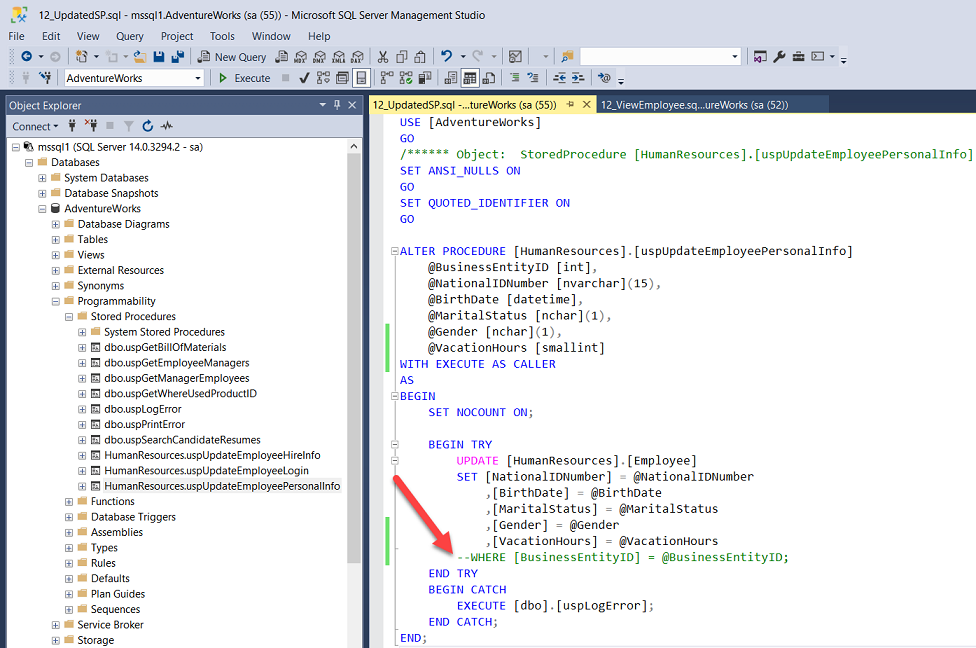This screenshot has height=648, width=976.
Task: Click the auto-hide pin of Object Explorer
Action: click(337, 105)
